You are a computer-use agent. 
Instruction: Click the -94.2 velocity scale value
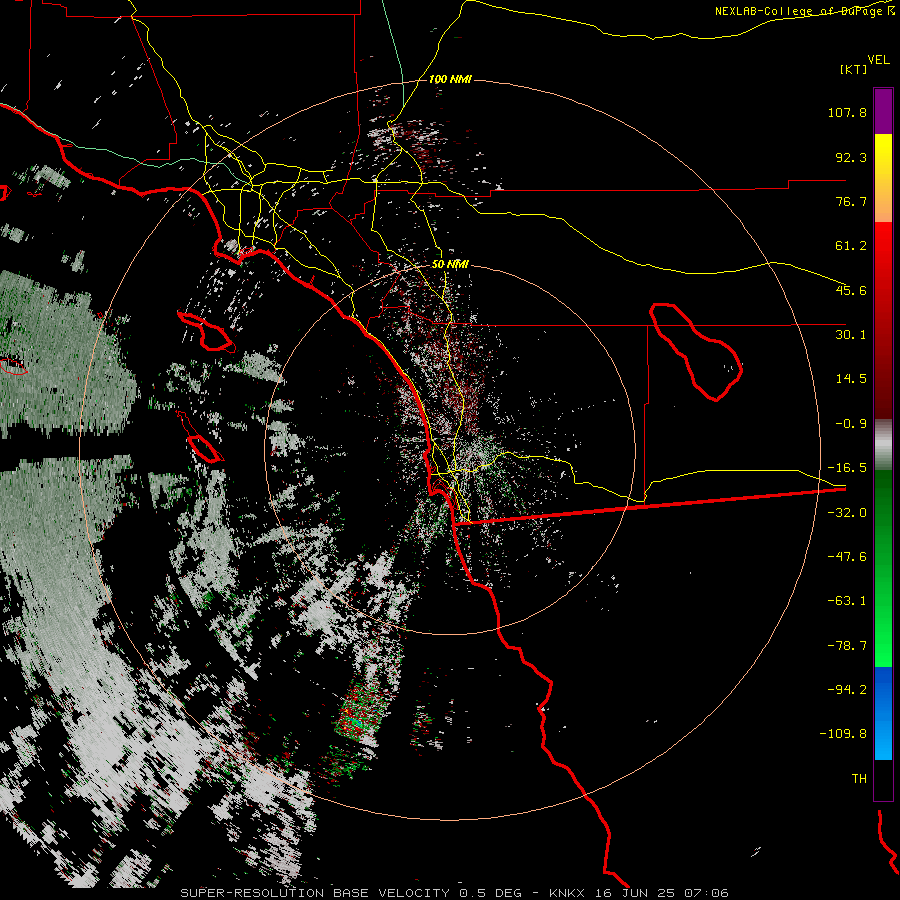point(847,690)
